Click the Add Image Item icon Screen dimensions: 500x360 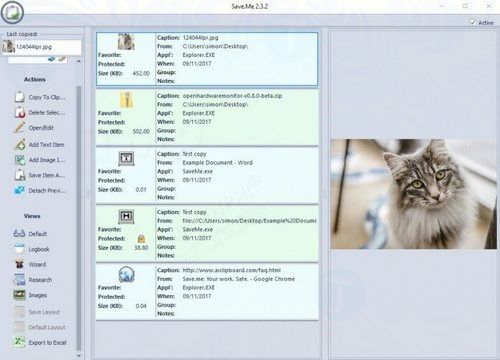point(20,160)
